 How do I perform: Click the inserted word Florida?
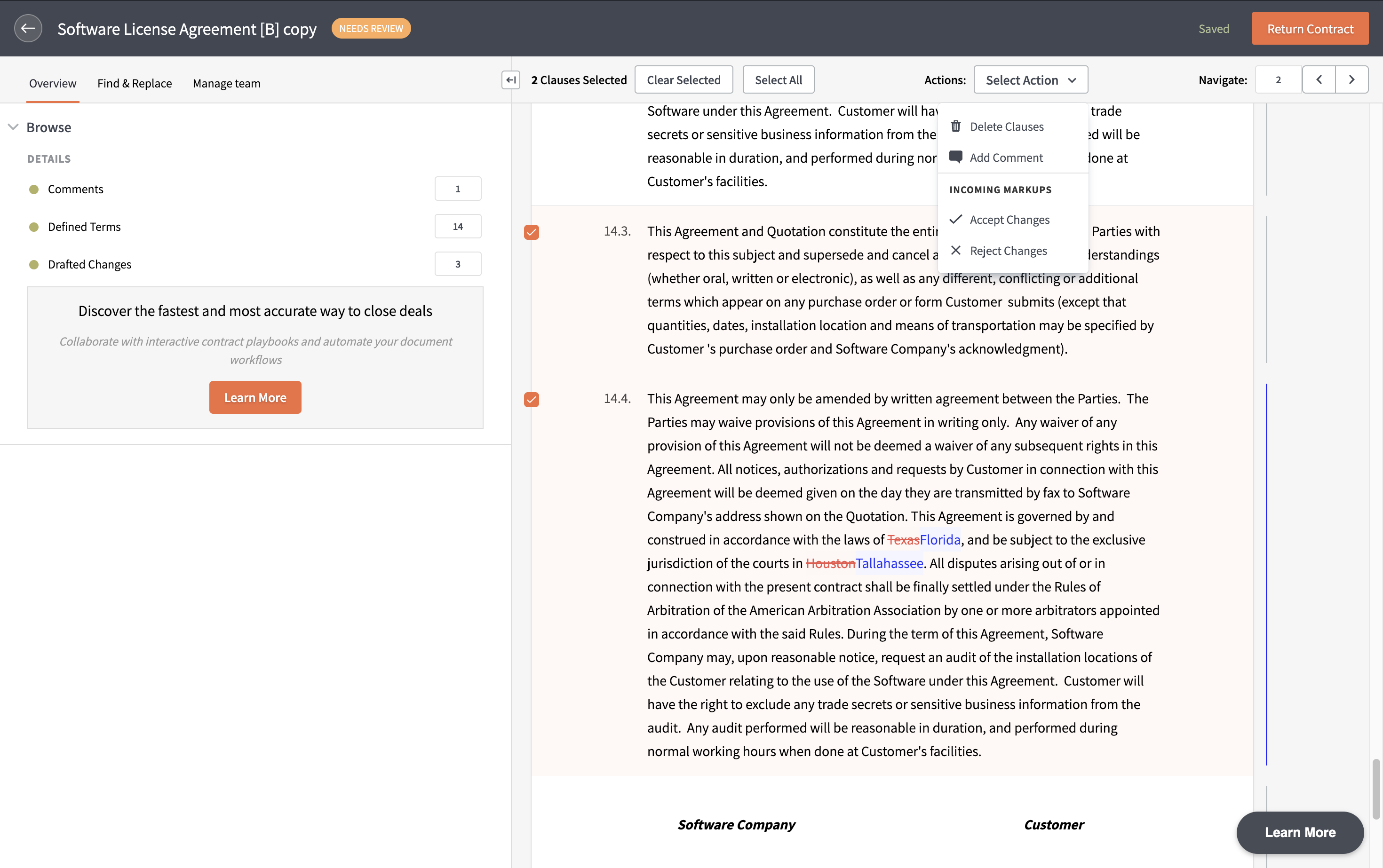click(x=940, y=540)
